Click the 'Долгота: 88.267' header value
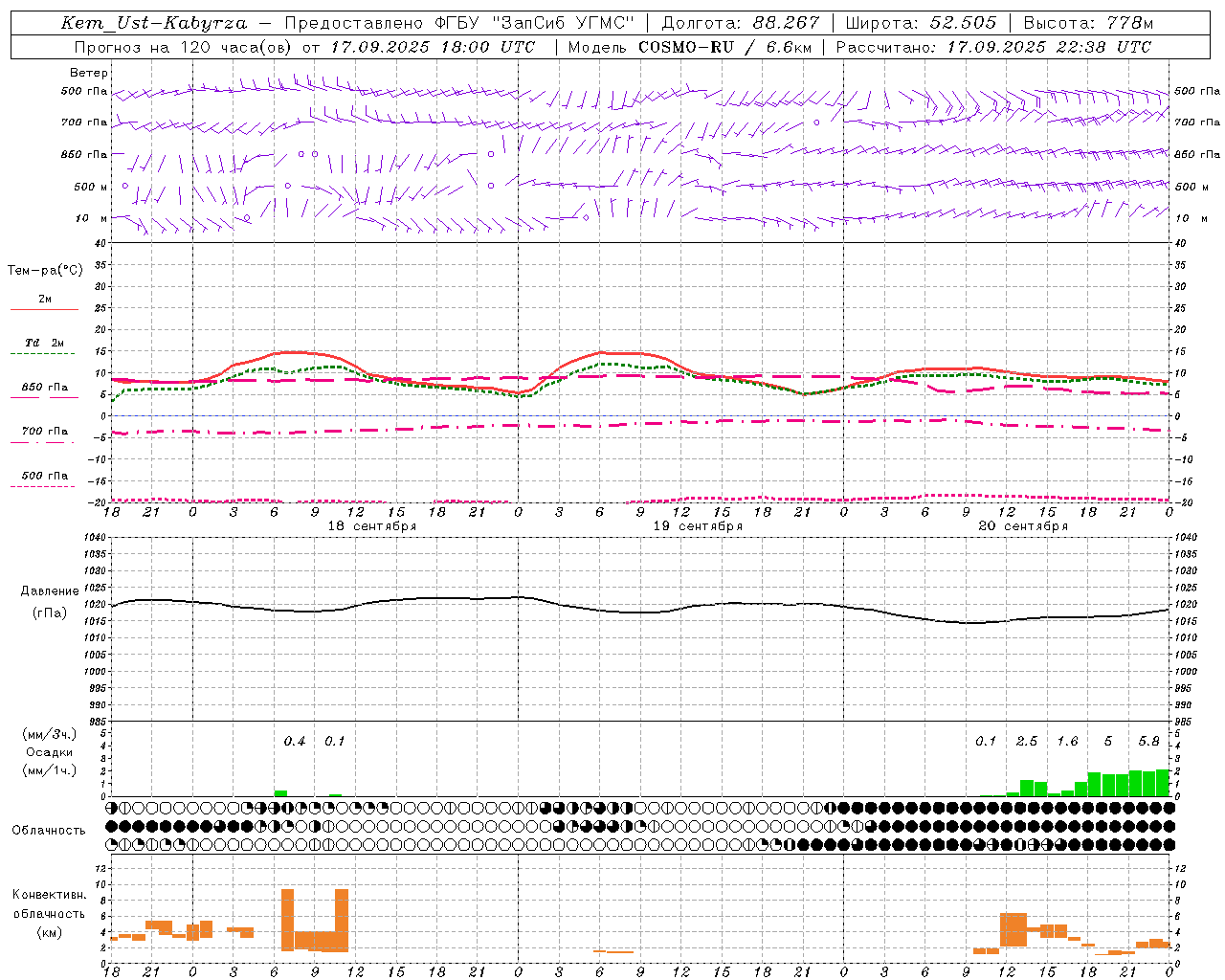 [740, 23]
